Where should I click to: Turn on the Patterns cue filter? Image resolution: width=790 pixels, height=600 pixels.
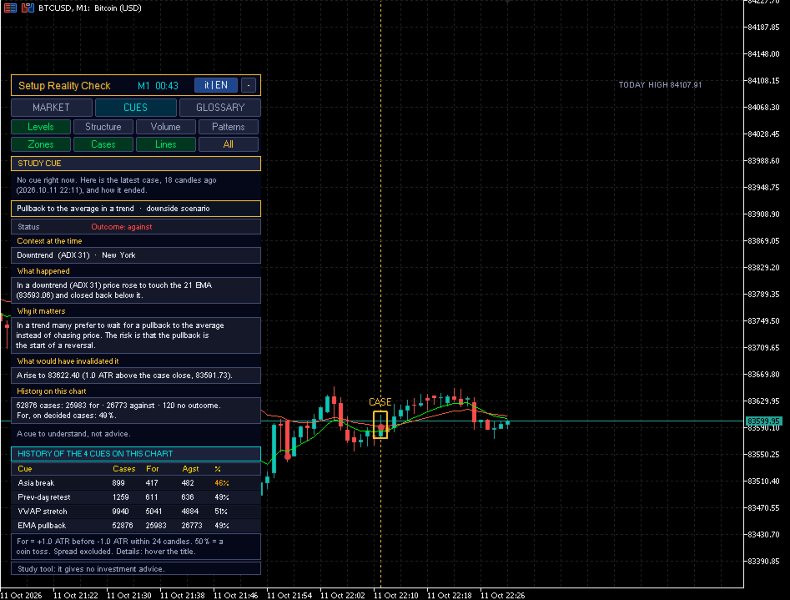click(228, 127)
